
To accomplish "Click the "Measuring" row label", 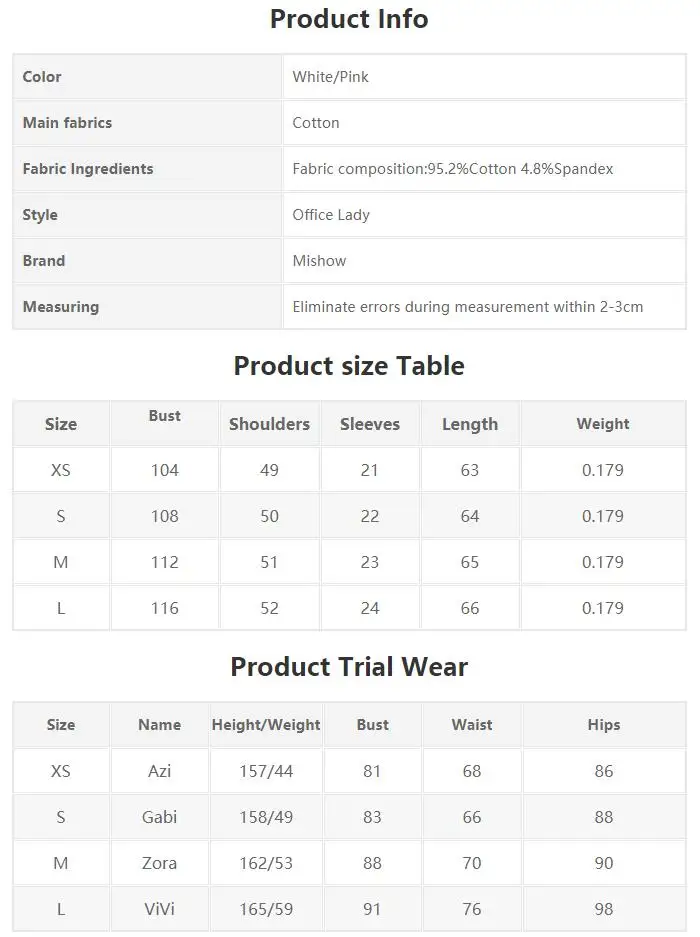I will pos(61,307).
